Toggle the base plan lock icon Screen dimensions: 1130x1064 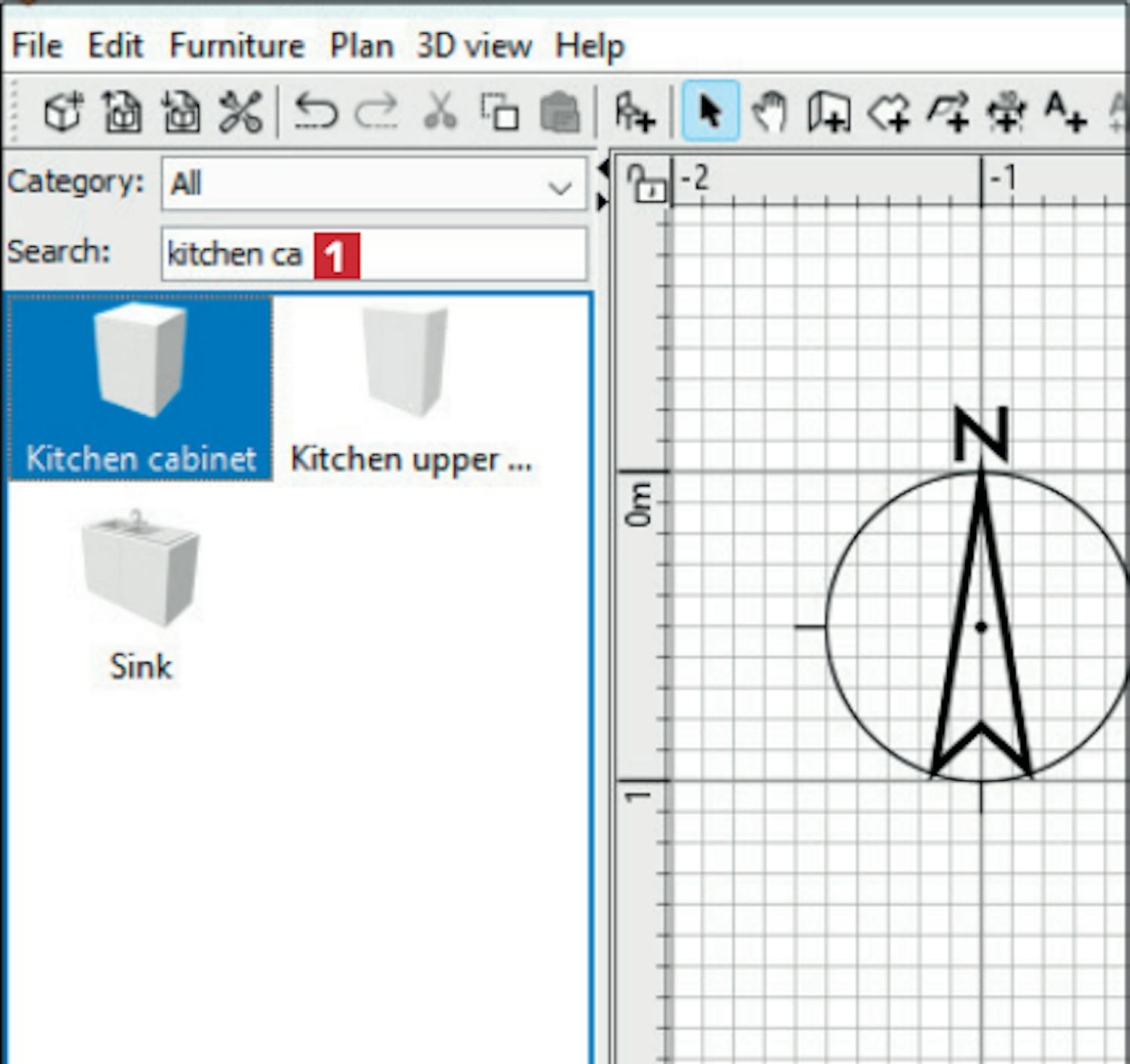click(x=647, y=183)
